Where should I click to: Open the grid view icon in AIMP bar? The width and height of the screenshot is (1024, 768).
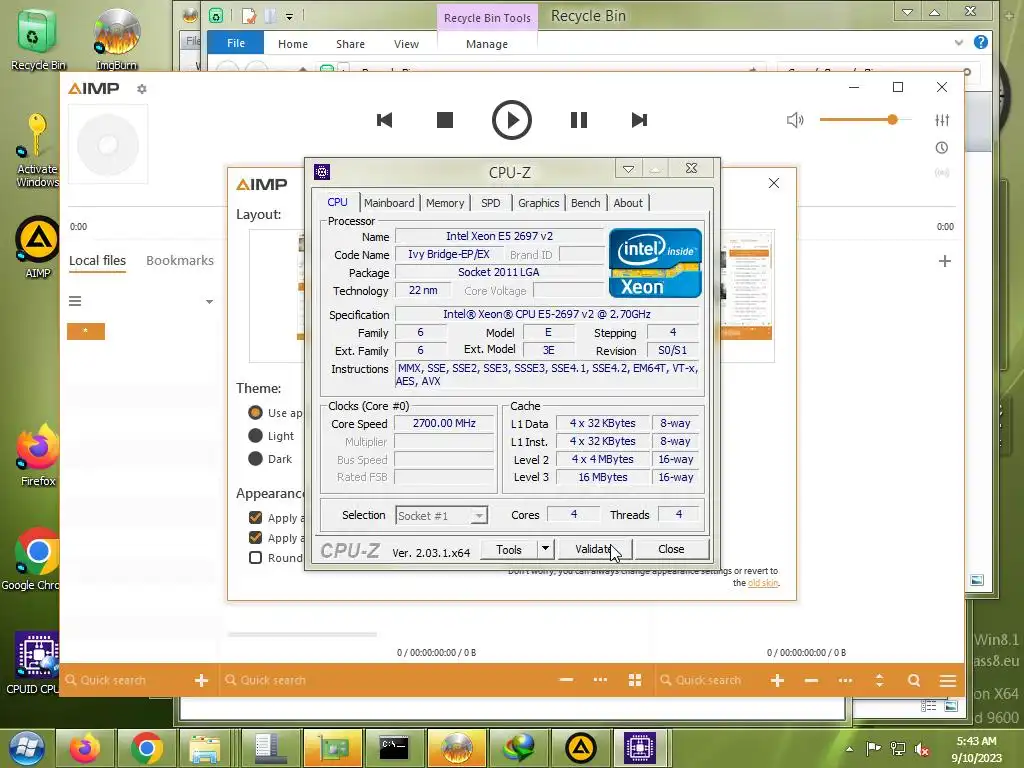click(635, 680)
